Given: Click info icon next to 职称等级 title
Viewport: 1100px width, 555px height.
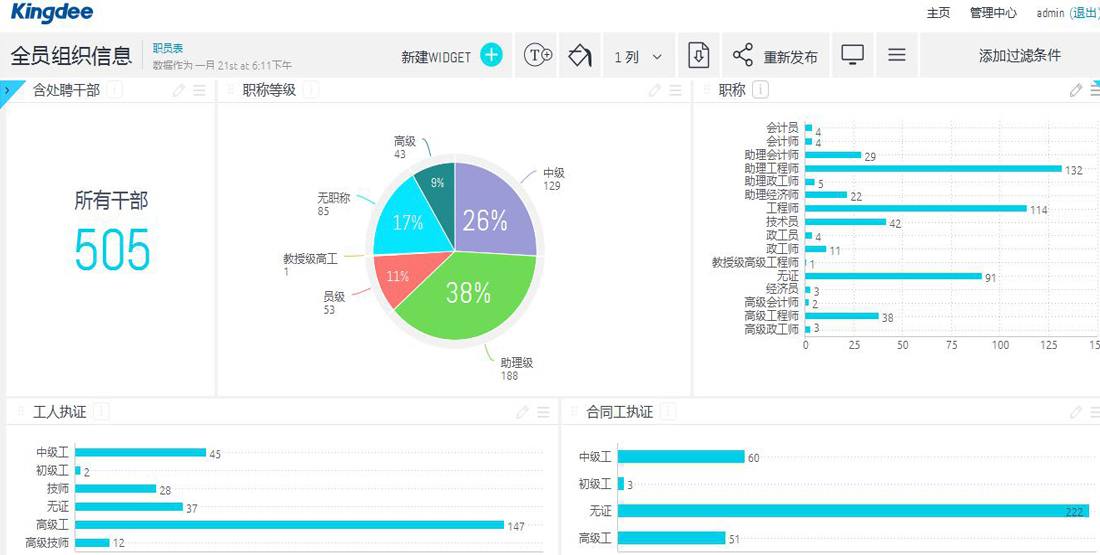Looking at the screenshot, I should (x=311, y=91).
